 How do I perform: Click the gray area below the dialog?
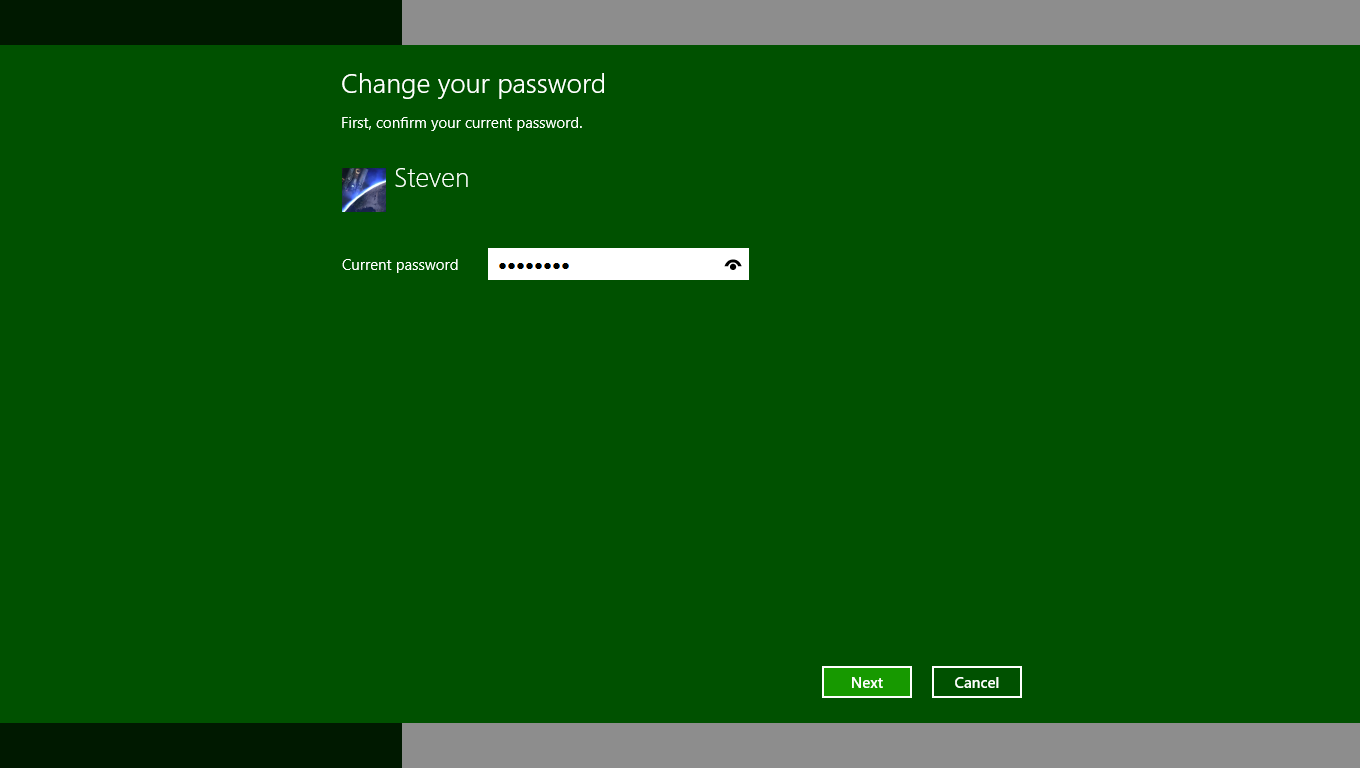click(880, 745)
